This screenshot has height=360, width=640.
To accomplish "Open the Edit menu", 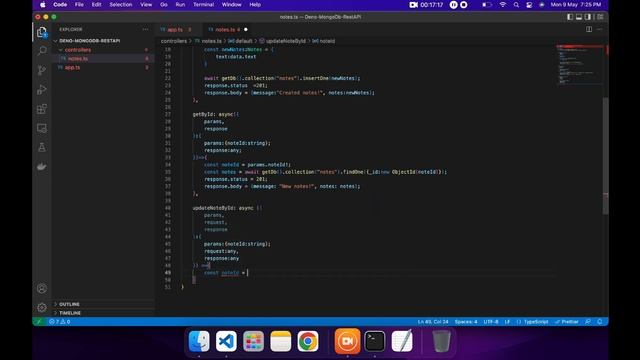I will (x=96, y=4).
